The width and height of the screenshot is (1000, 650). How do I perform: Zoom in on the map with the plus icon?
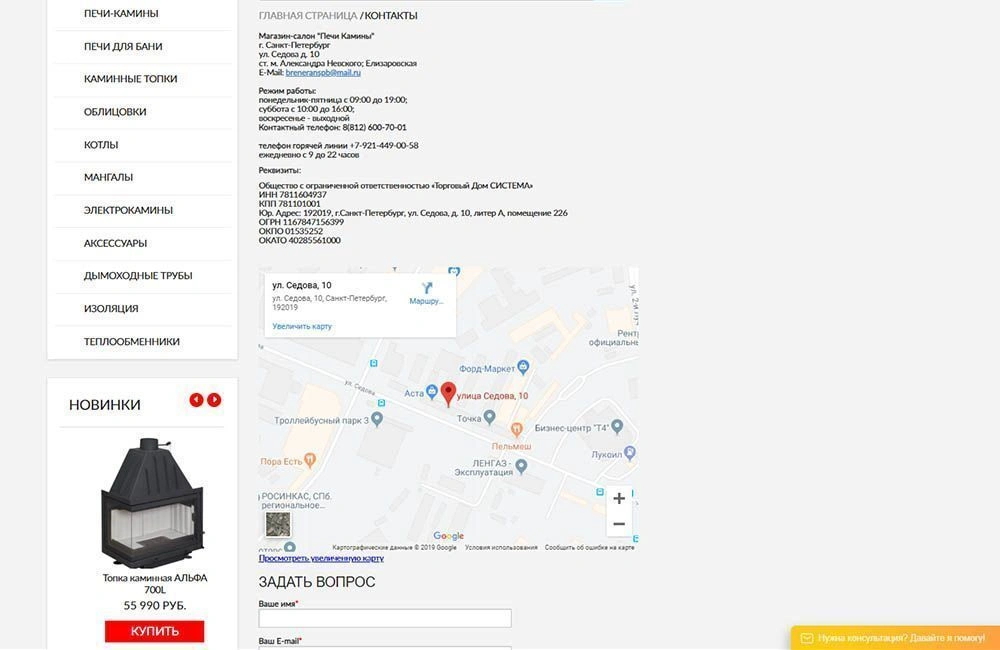pos(618,497)
